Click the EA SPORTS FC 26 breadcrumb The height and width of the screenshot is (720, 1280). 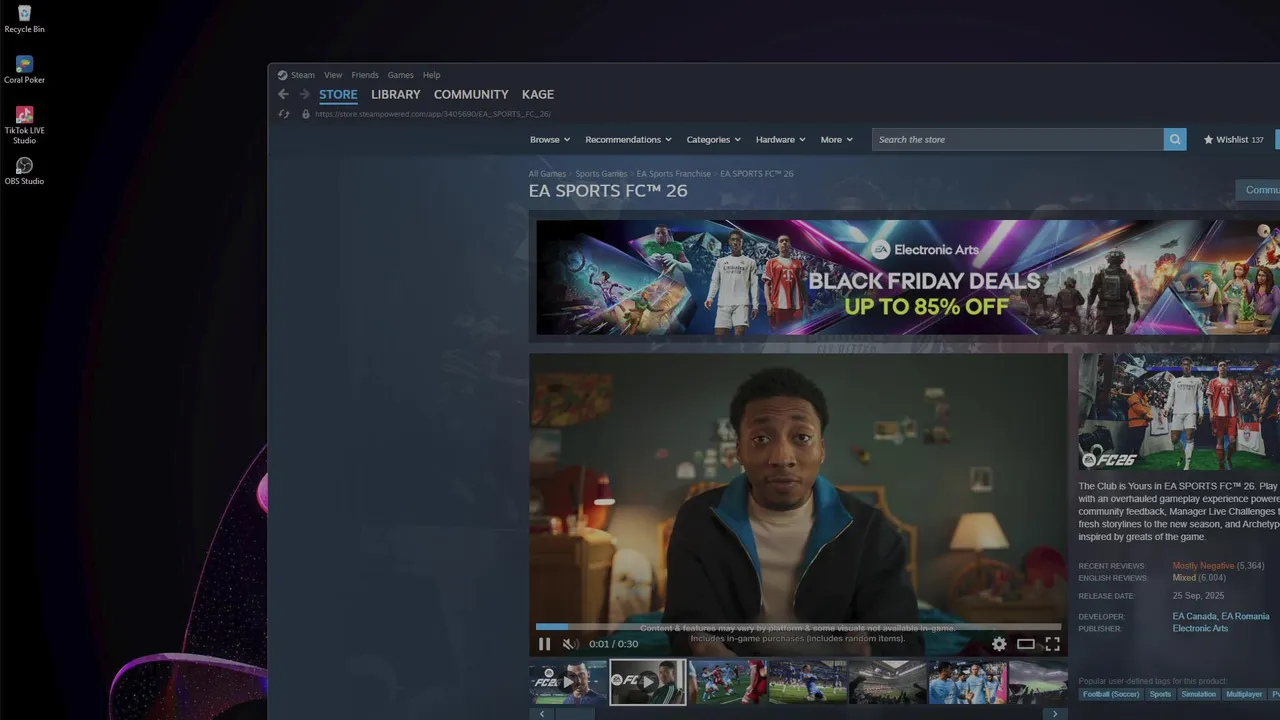pyautogui.click(x=757, y=174)
